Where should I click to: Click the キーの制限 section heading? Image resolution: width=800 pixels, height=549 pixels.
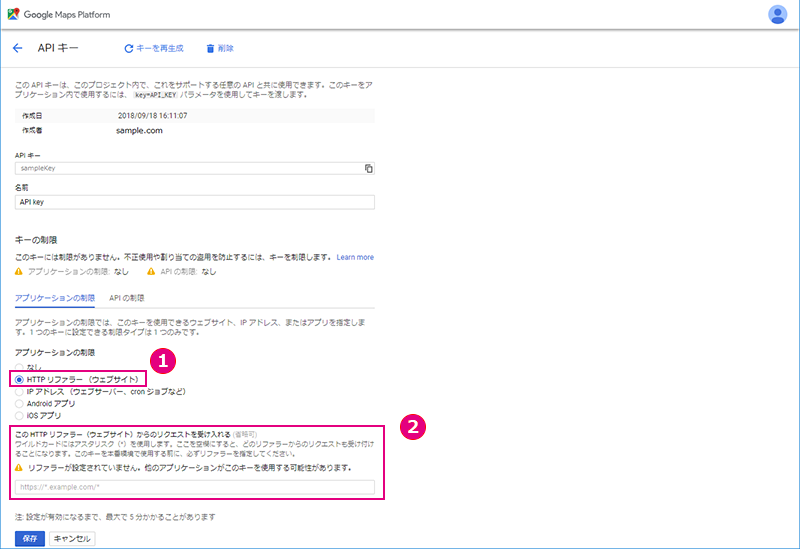pyautogui.click(x=36, y=240)
